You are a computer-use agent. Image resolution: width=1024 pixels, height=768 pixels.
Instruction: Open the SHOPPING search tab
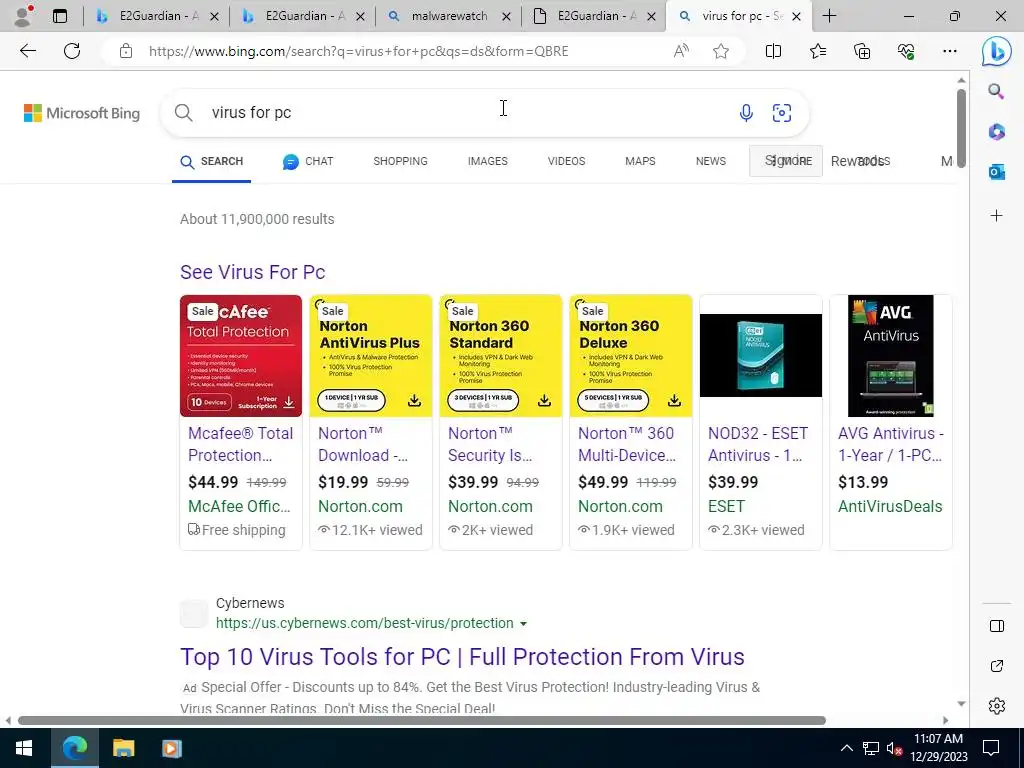click(400, 161)
